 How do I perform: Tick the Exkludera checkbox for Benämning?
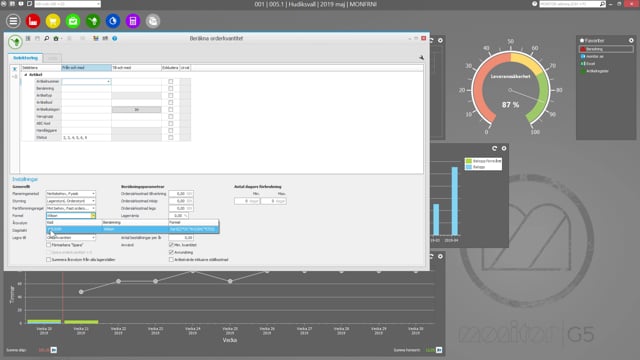click(x=171, y=89)
